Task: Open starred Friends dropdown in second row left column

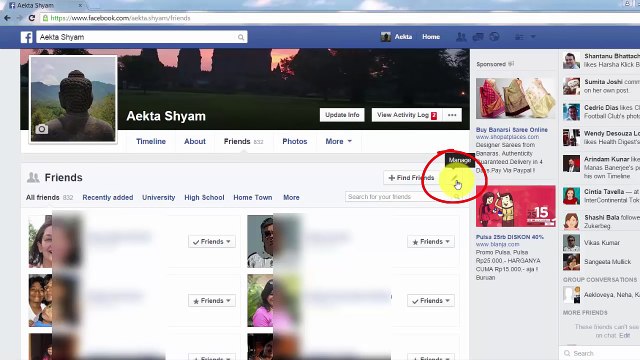Action: click(212, 301)
